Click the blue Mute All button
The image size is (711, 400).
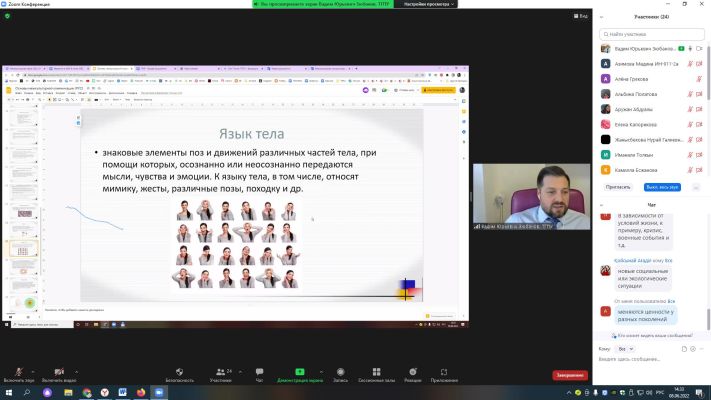click(662, 187)
